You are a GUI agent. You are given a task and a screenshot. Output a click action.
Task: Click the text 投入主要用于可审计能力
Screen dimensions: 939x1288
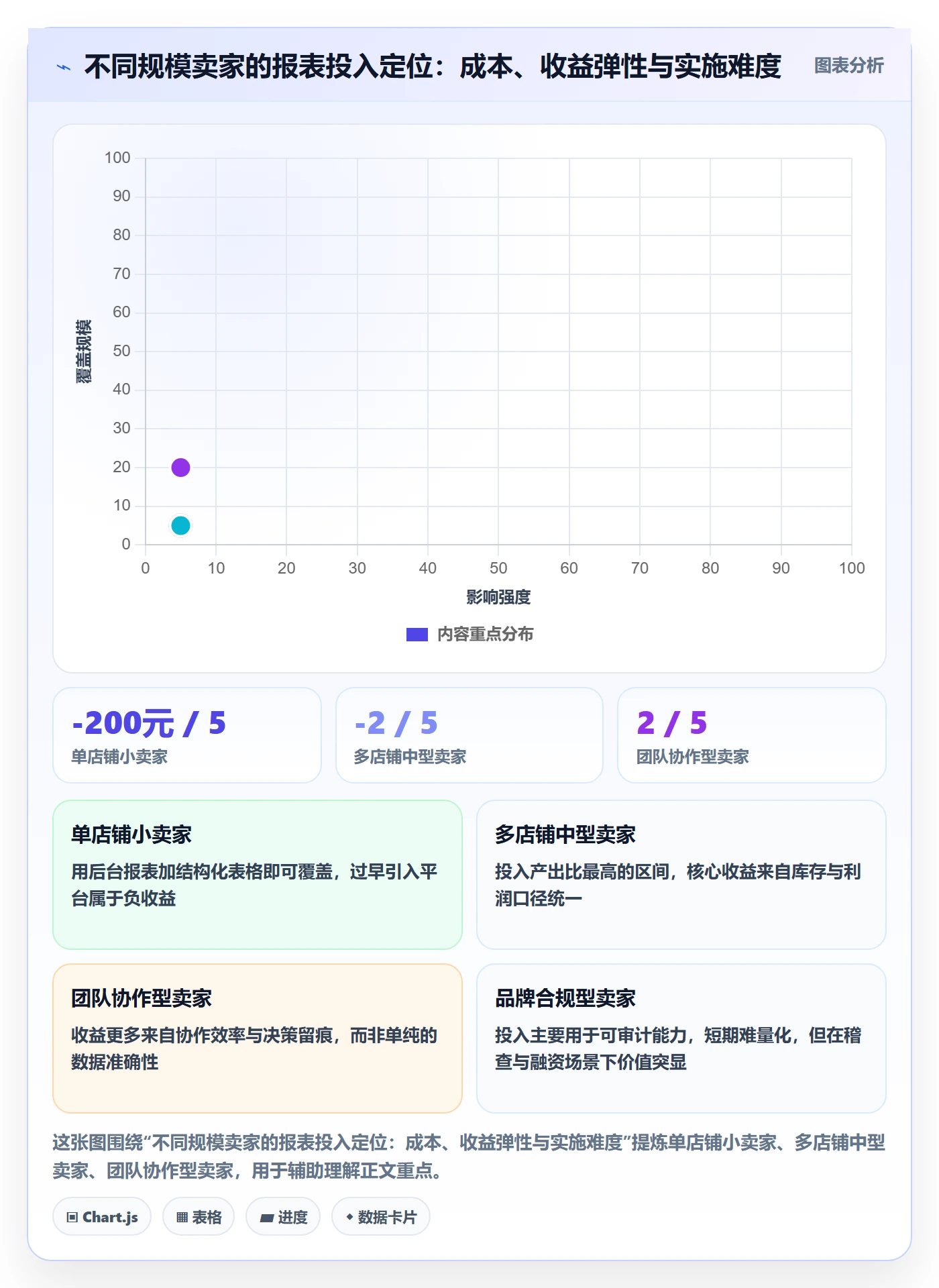tap(590, 1035)
